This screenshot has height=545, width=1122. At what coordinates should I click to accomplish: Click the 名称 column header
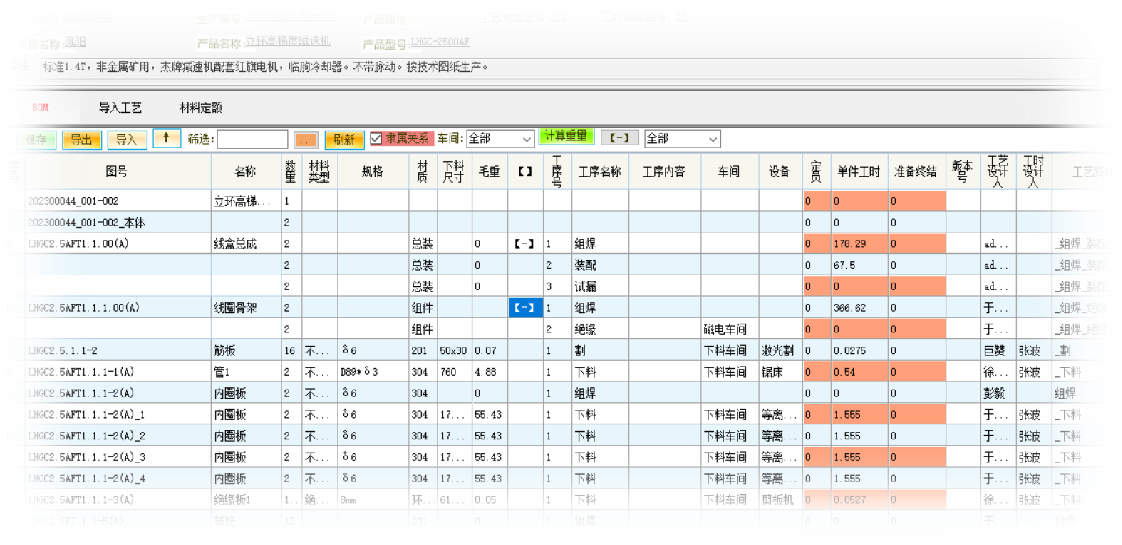point(245,172)
